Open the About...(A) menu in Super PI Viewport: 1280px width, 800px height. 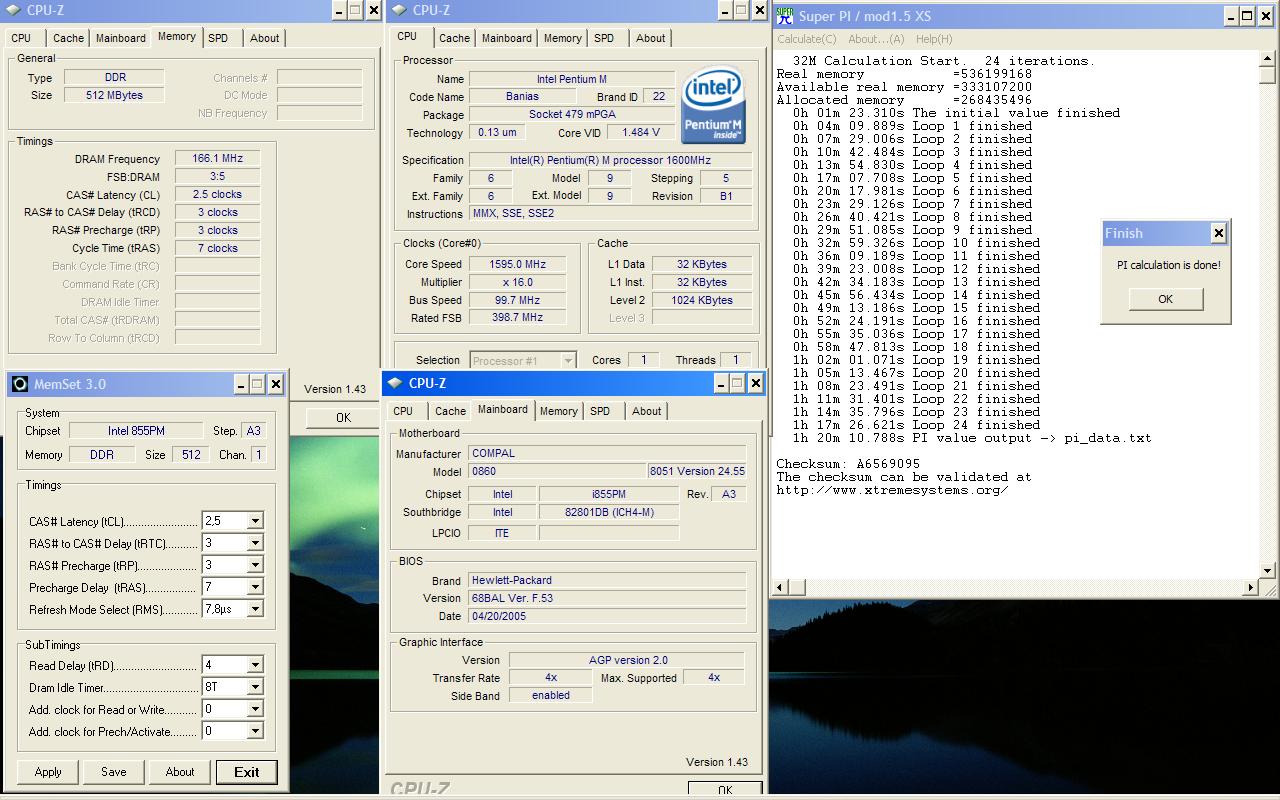pyautogui.click(x=876, y=39)
